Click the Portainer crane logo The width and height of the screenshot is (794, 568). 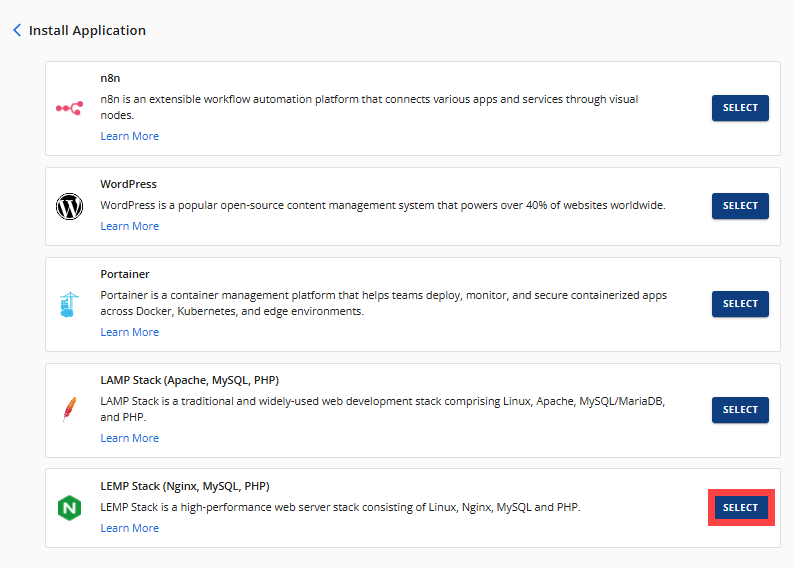point(69,304)
